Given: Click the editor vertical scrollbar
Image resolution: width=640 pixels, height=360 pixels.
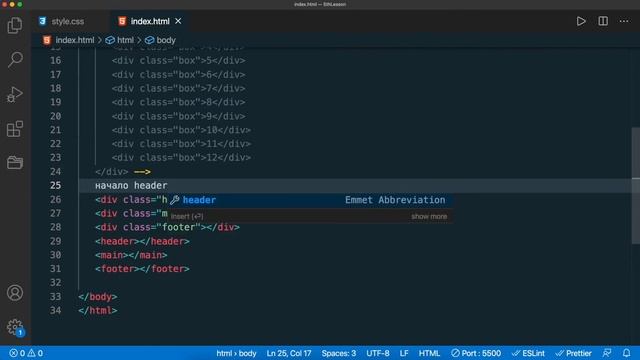Looking at the screenshot, I should tap(636, 186).
